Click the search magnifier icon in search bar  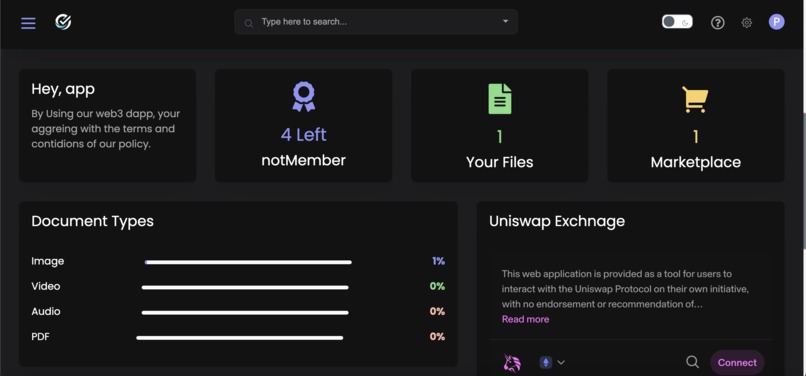point(249,23)
